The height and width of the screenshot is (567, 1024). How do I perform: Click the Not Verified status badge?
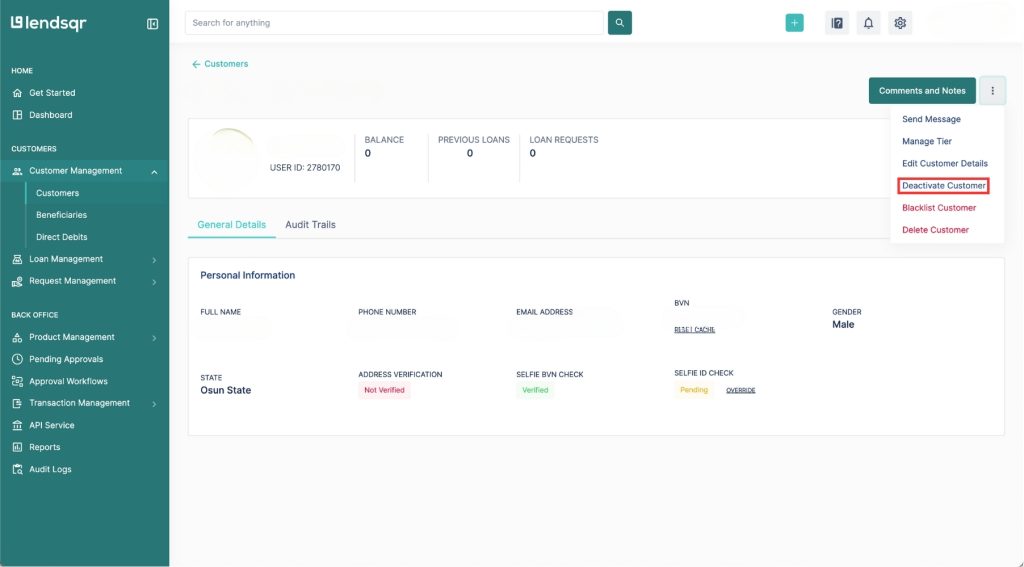coord(384,391)
